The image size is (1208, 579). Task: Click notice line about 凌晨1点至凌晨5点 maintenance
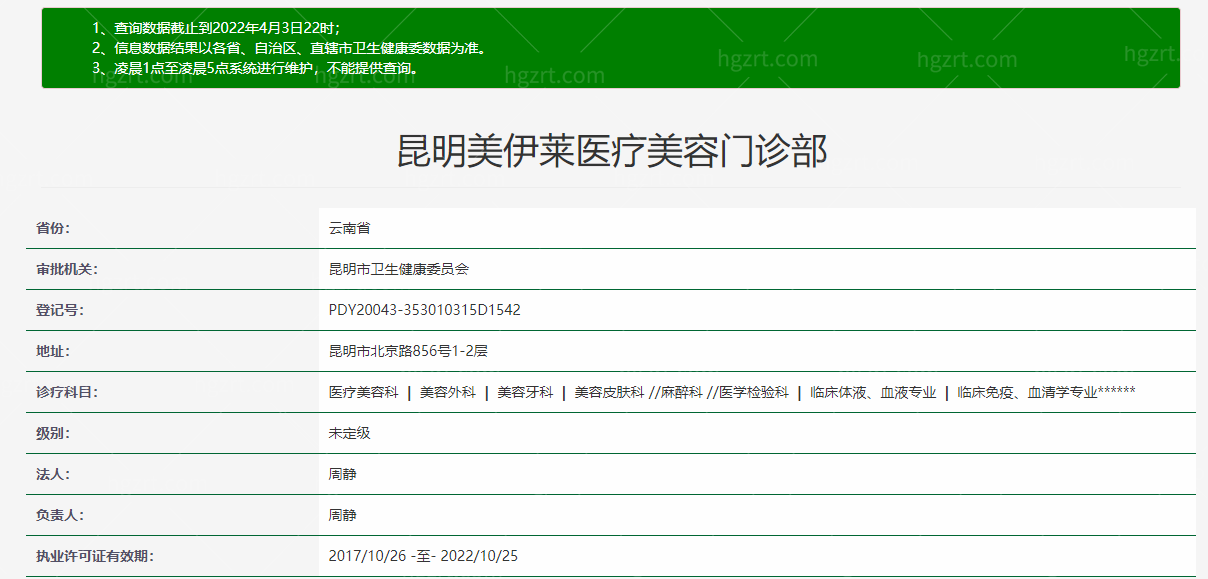257,68
